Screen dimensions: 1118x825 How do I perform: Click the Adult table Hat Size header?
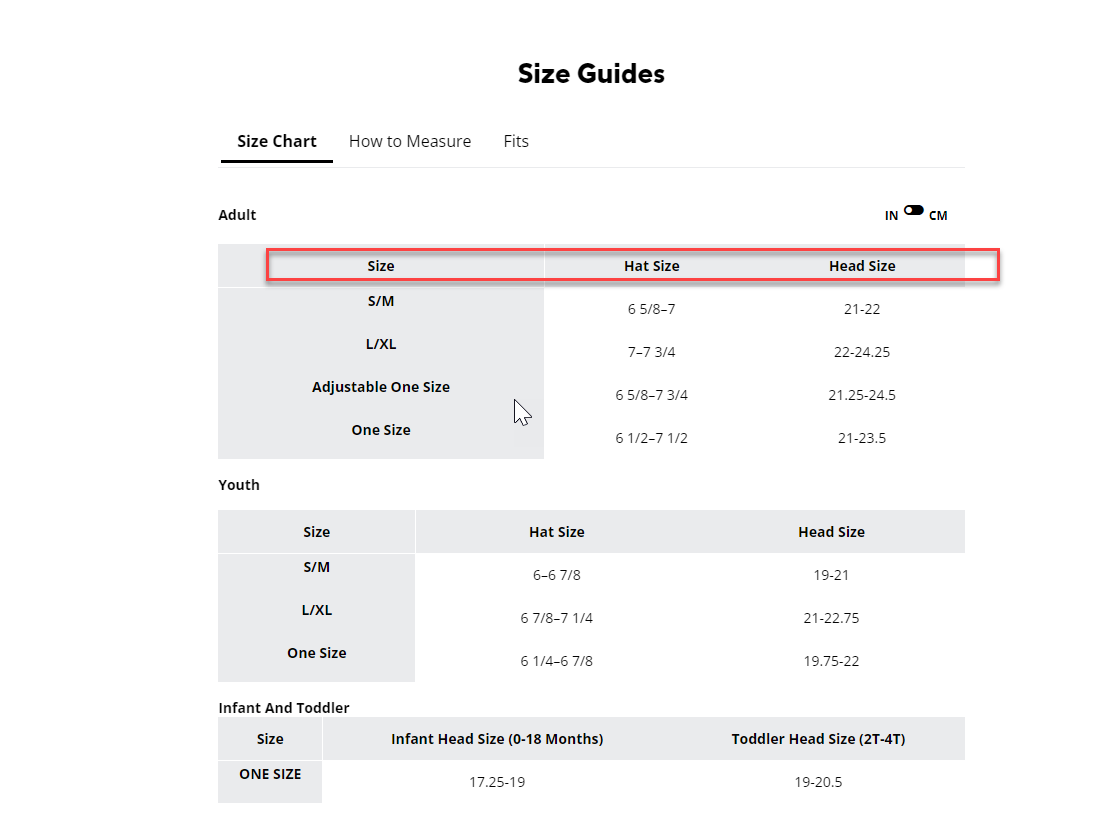(x=651, y=266)
